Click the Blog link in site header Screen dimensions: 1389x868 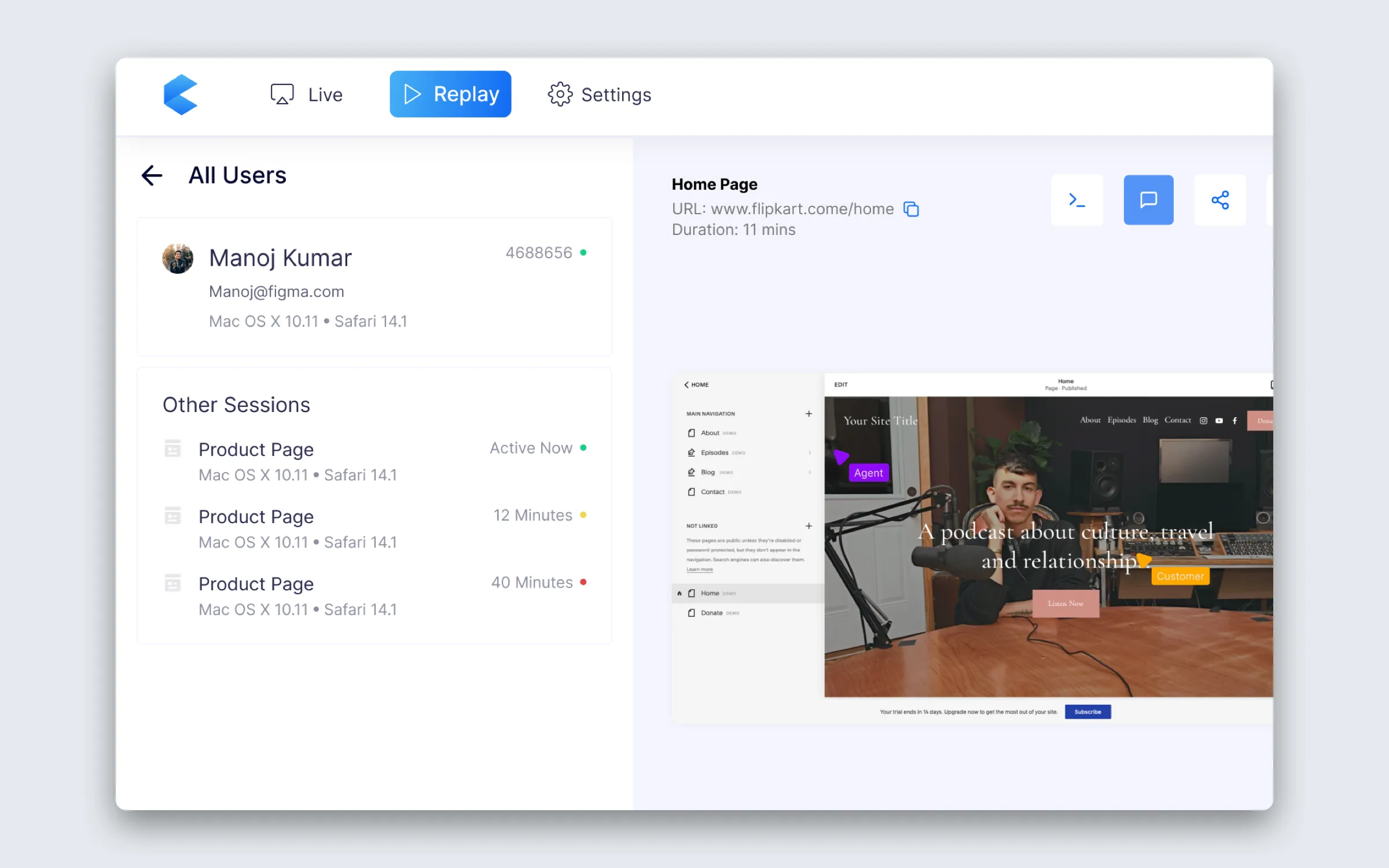coord(1151,420)
